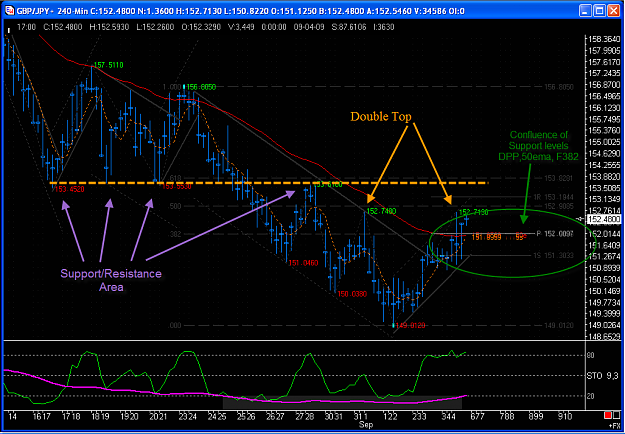This screenshot has height=434, width=625.
Task: Click the O:152.3290 bar open readout
Action: coord(202,27)
